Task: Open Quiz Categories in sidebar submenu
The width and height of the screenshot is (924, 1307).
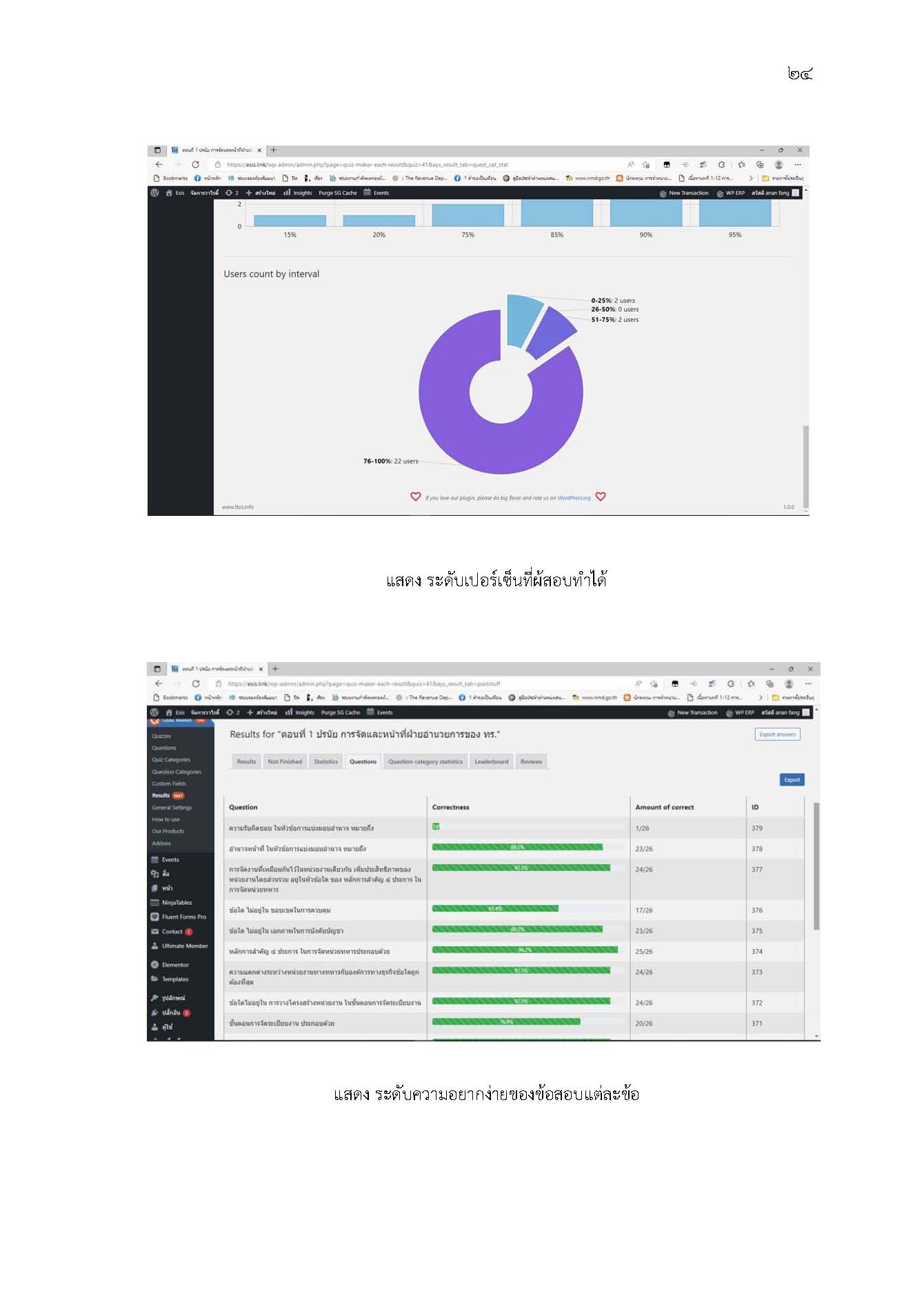Action: pyautogui.click(x=171, y=759)
